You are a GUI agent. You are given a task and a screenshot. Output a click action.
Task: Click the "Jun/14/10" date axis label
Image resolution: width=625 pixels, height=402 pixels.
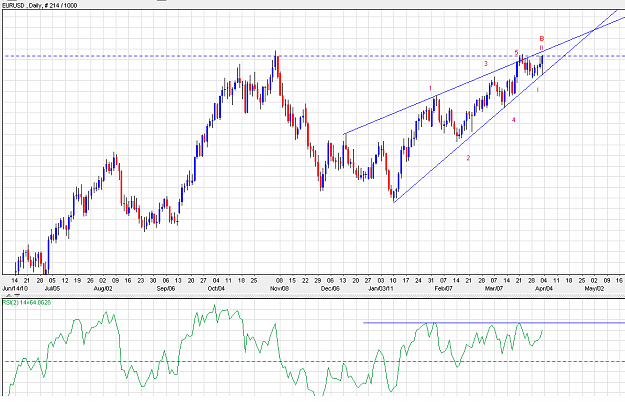[x=15, y=288]
